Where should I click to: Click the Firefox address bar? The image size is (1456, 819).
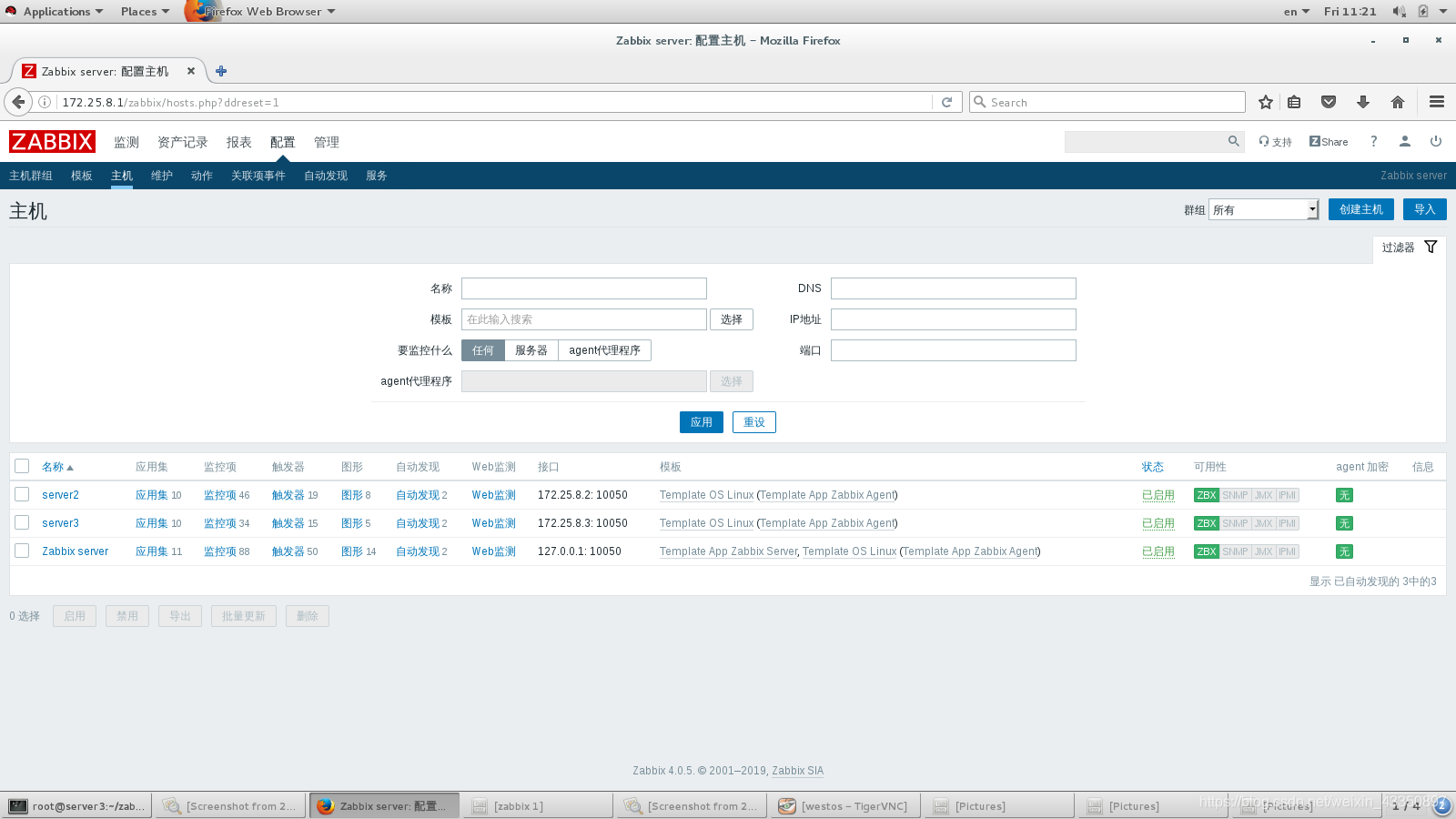pos(496,102)
